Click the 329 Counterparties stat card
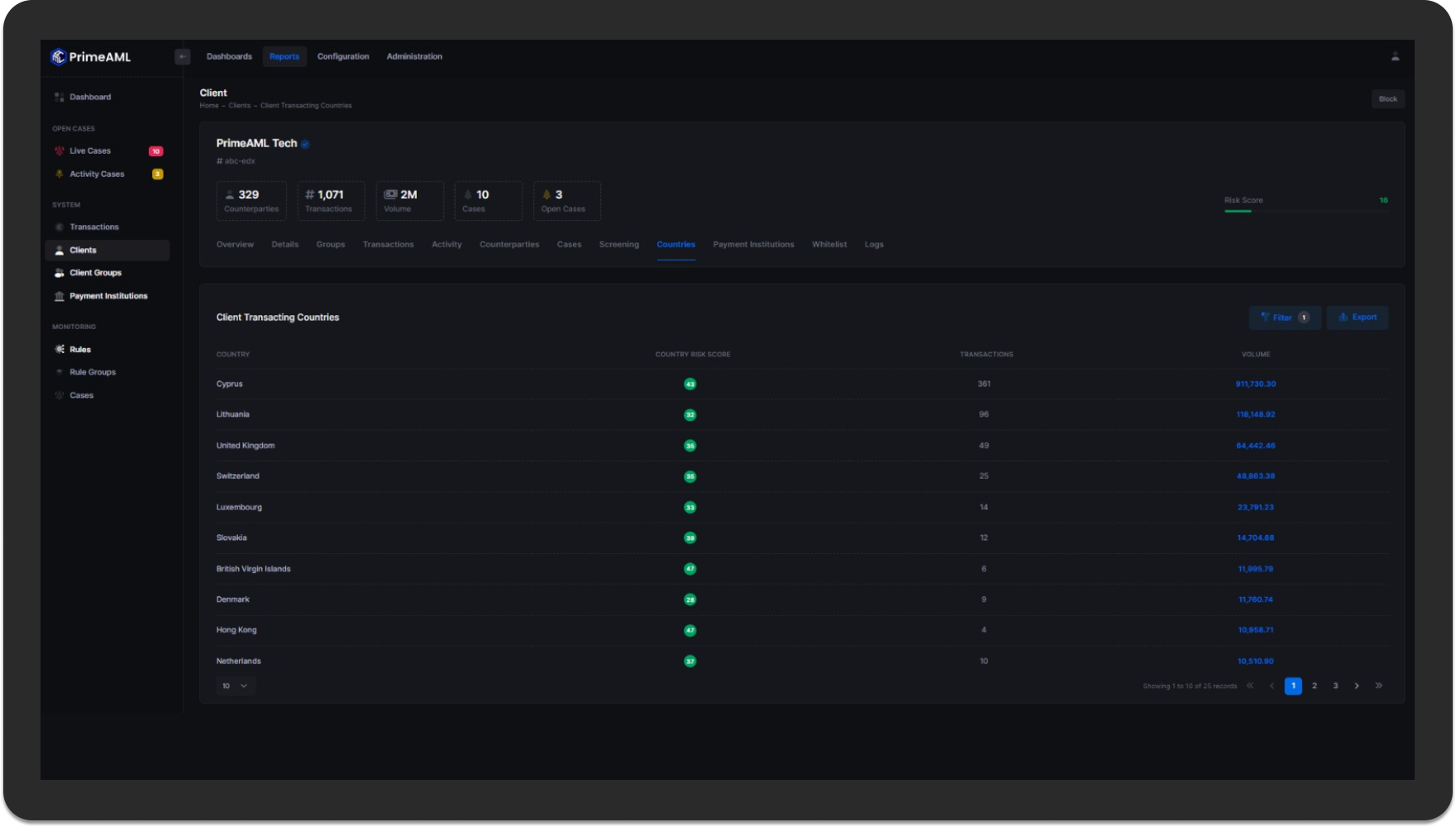The height and width of the screenshot is (827, 1456). tap(251, 201)
